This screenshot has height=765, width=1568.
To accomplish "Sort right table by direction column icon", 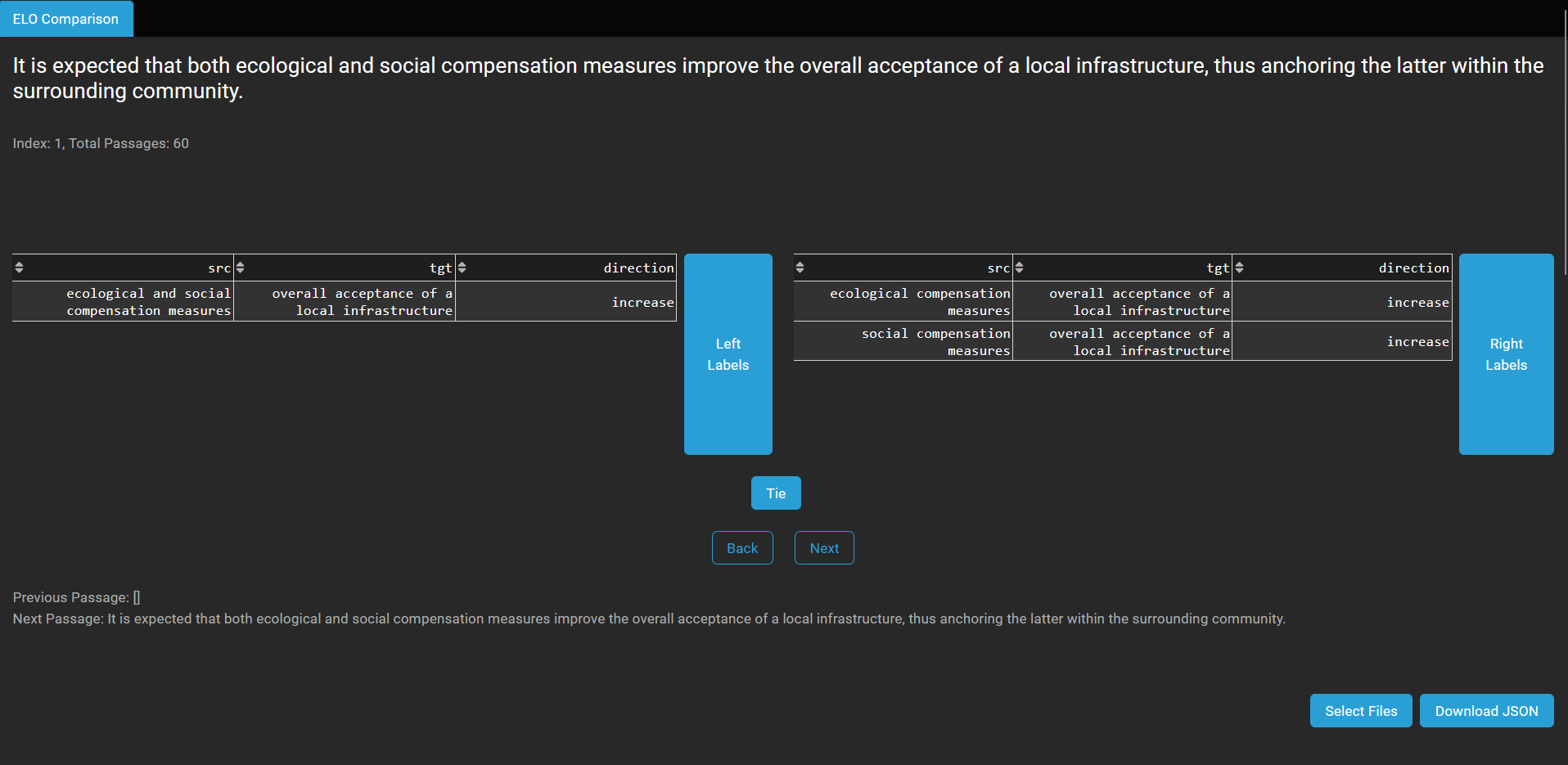I will [1239, 268].
